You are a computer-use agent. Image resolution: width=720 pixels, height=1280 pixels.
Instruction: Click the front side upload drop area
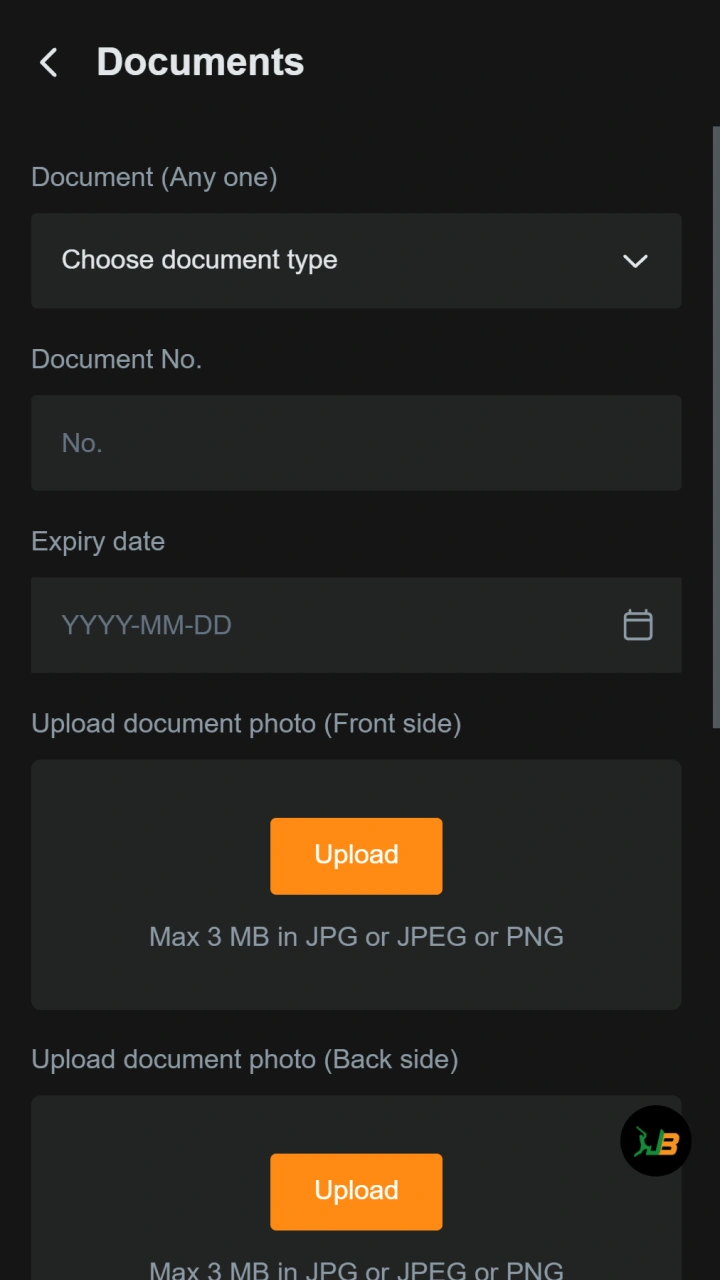(356, 885)
